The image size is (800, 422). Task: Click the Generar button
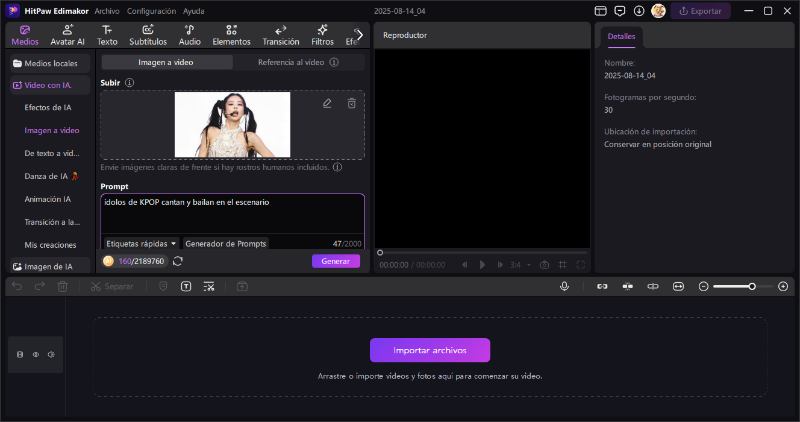click(336, 261)
